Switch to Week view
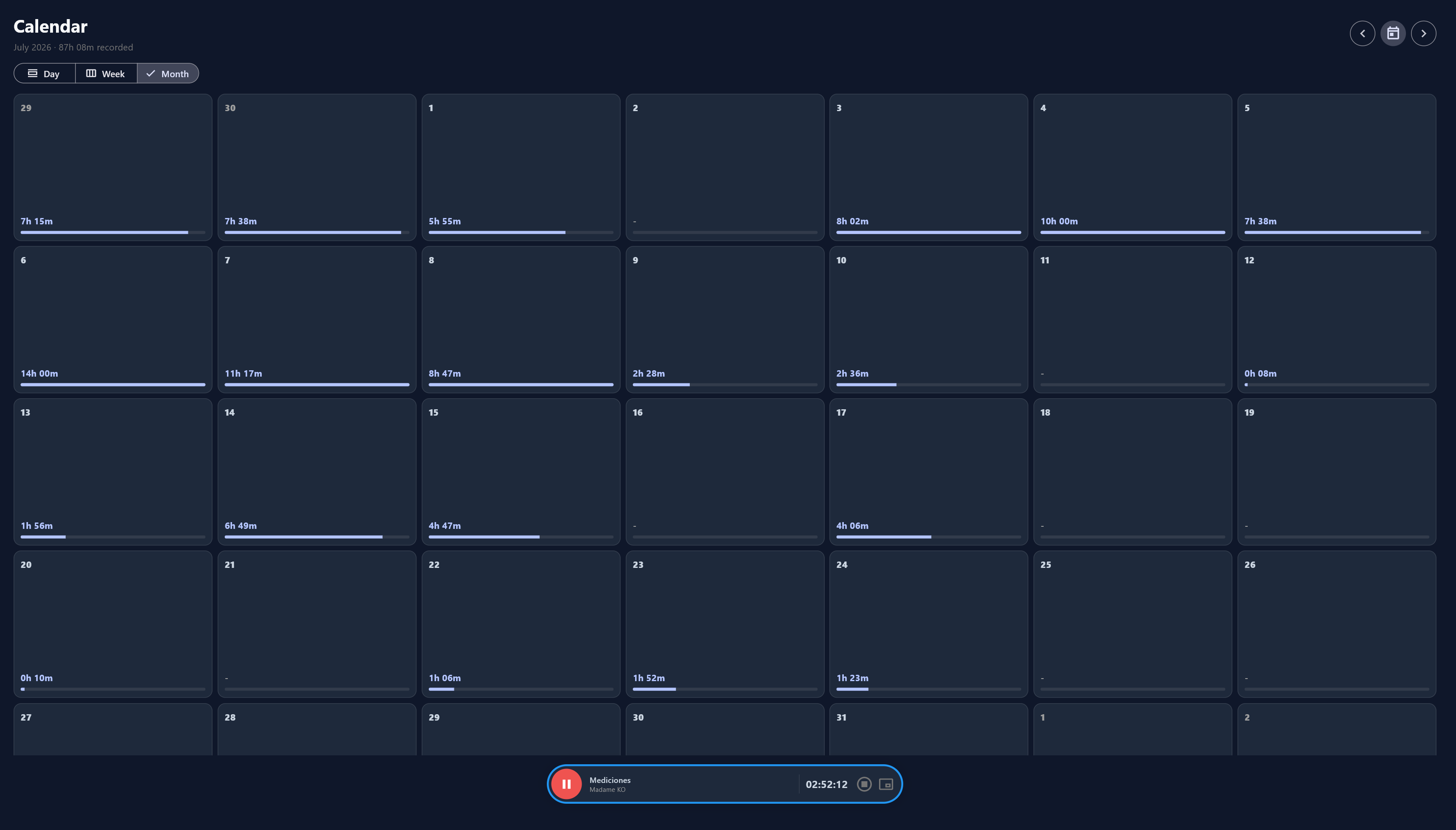1456x830 pixels. pos(106,73)
